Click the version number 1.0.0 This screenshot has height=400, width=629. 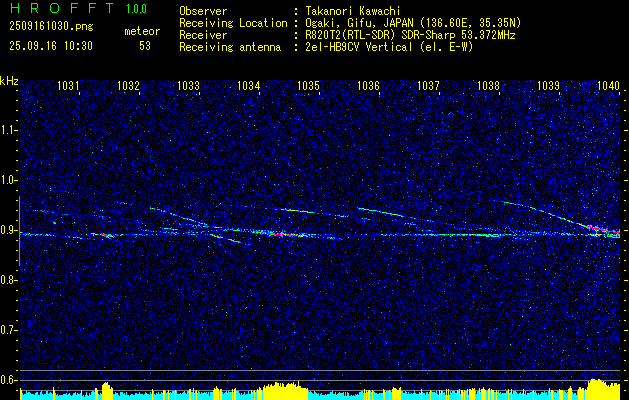(136, 9)
